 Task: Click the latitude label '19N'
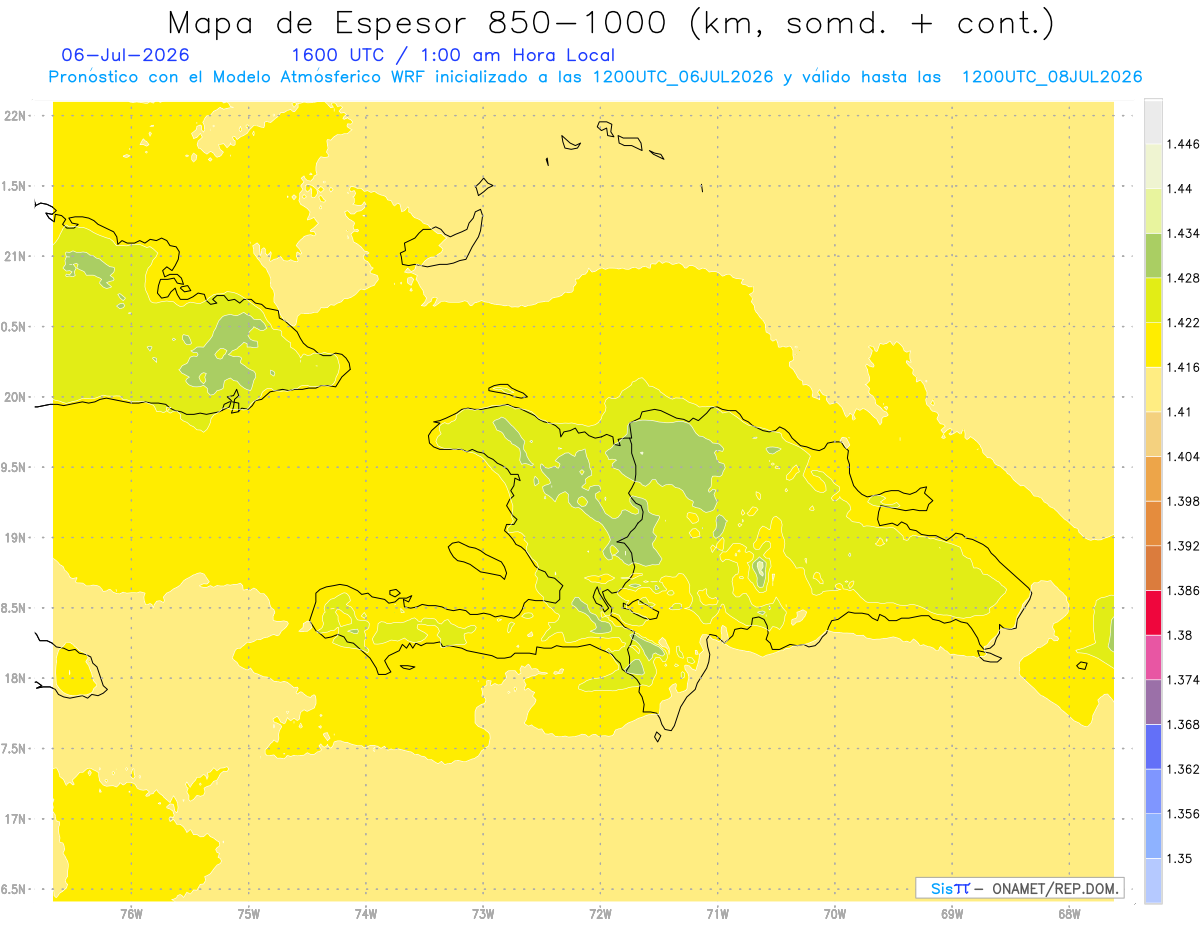15,537
